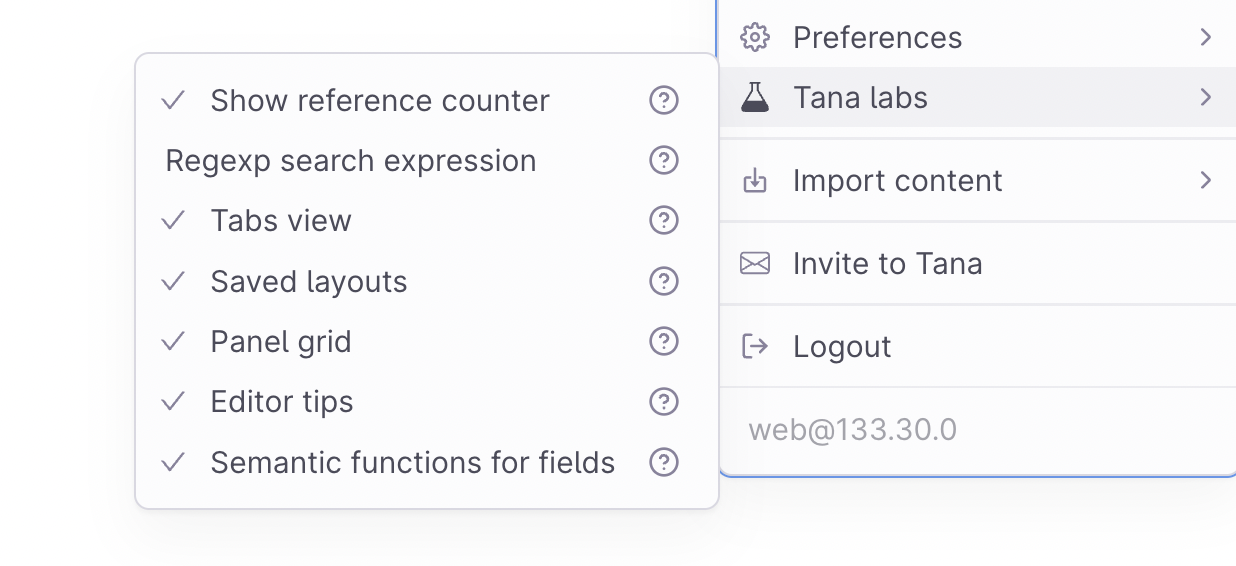Viewport: 1236px width, 566px height.
Task: Expand Preferences submenu arrow
Action: click(1206, 38)
